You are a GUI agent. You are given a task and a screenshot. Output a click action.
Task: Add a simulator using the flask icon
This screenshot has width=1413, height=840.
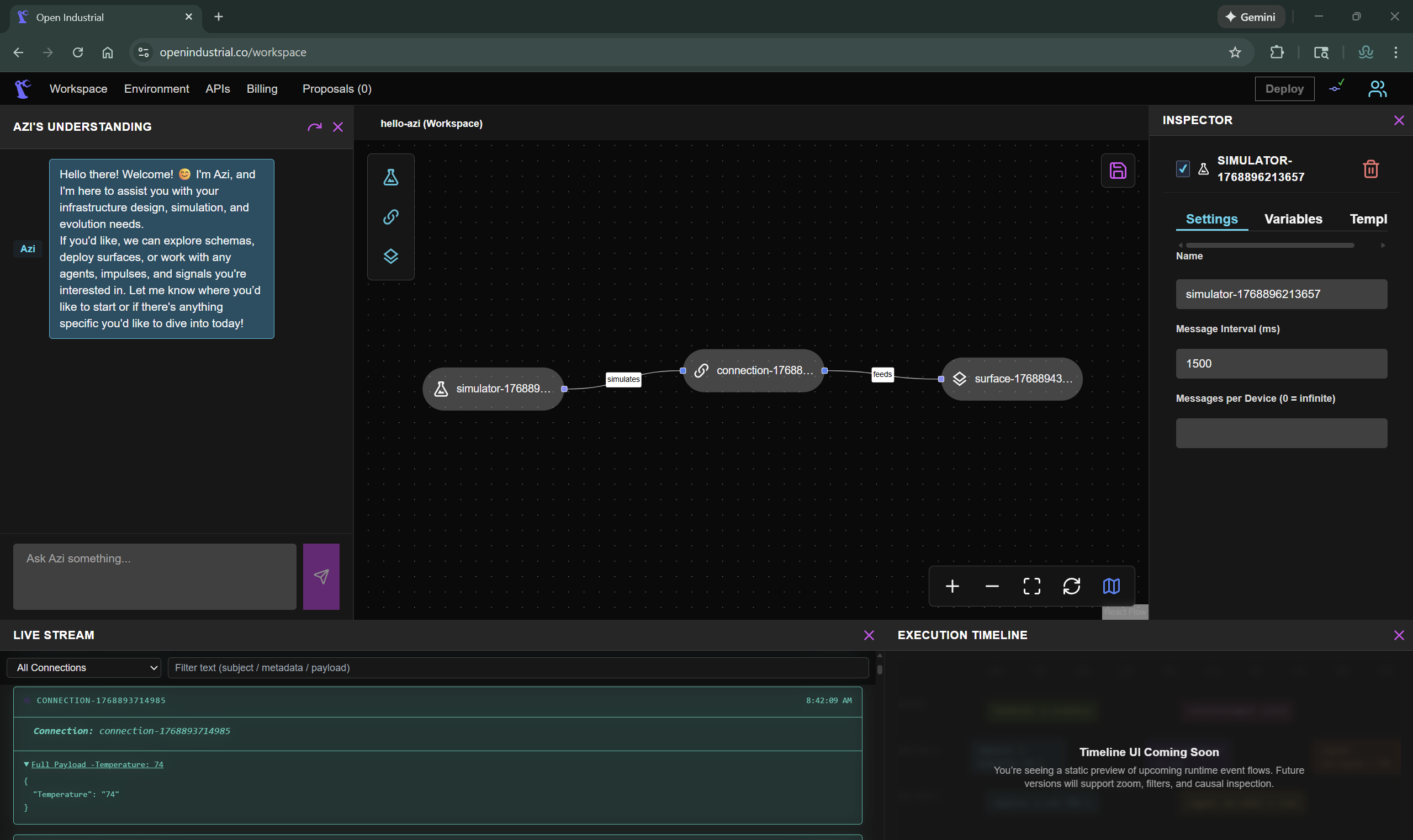pos(391,177)
